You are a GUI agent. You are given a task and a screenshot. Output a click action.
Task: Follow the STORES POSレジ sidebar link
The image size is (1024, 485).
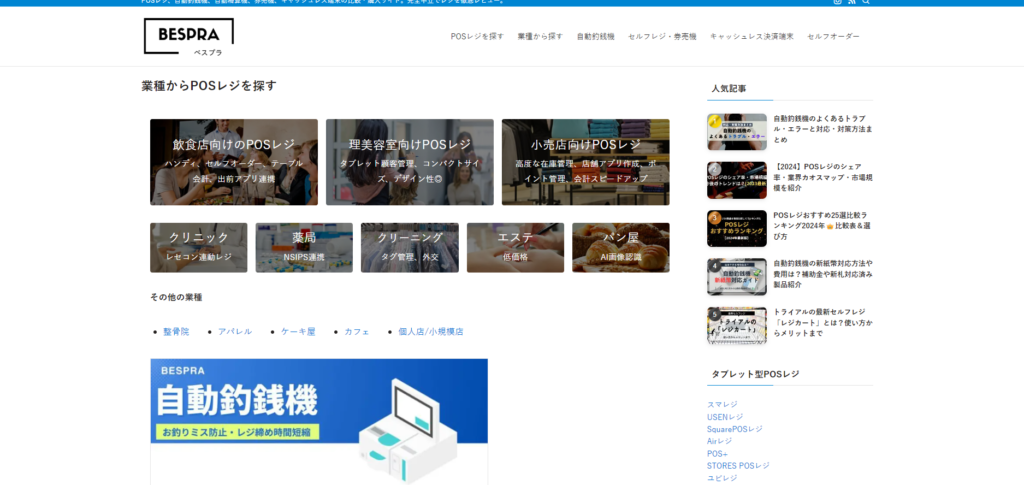pos(738,466)
